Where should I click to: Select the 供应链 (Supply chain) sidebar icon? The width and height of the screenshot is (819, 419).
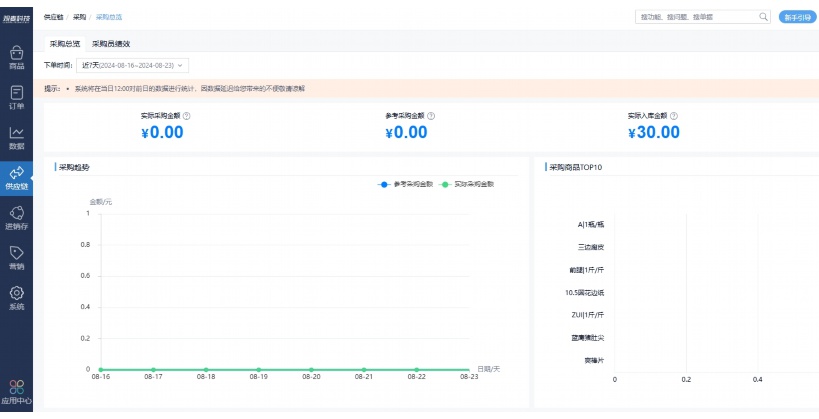click(x=16, y=177)
